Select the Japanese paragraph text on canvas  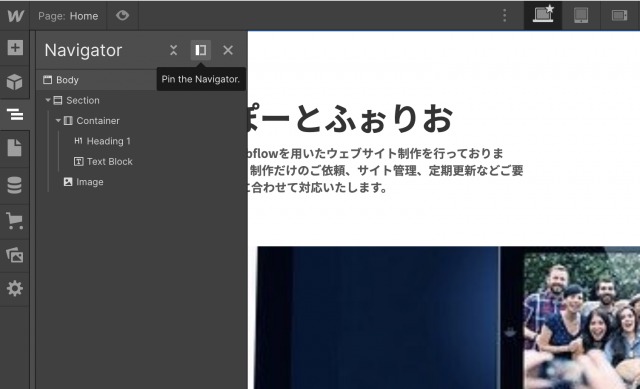coord(385,170)
